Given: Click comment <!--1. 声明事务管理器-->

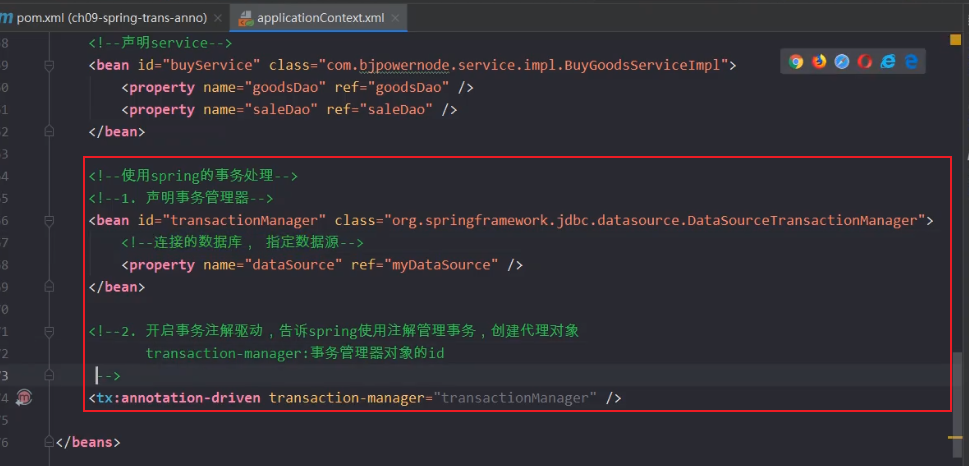Looking at the screenshot, I should coord(181,198).
